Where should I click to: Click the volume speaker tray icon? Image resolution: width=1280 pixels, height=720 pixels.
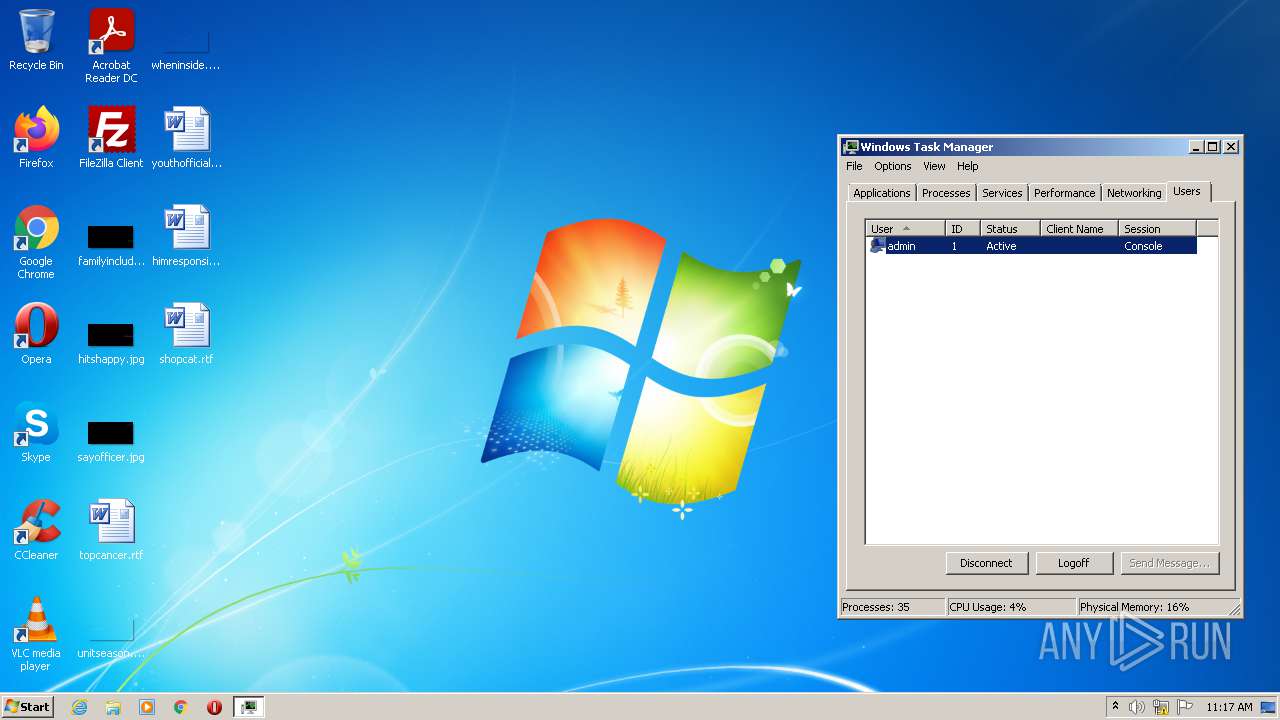(1137, 707)
